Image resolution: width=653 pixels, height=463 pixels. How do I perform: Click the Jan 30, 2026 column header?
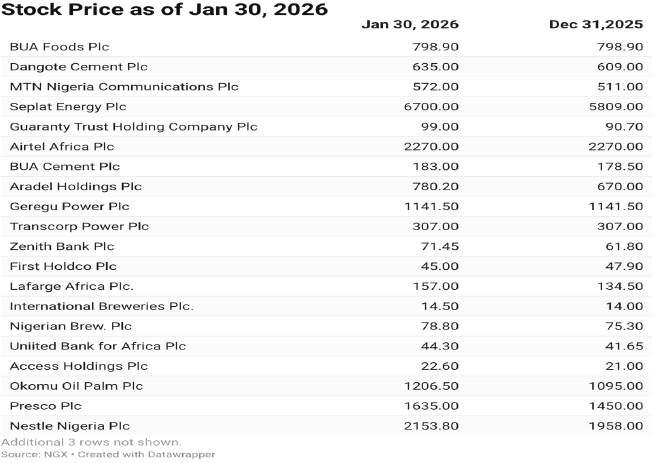coord(410,24)
